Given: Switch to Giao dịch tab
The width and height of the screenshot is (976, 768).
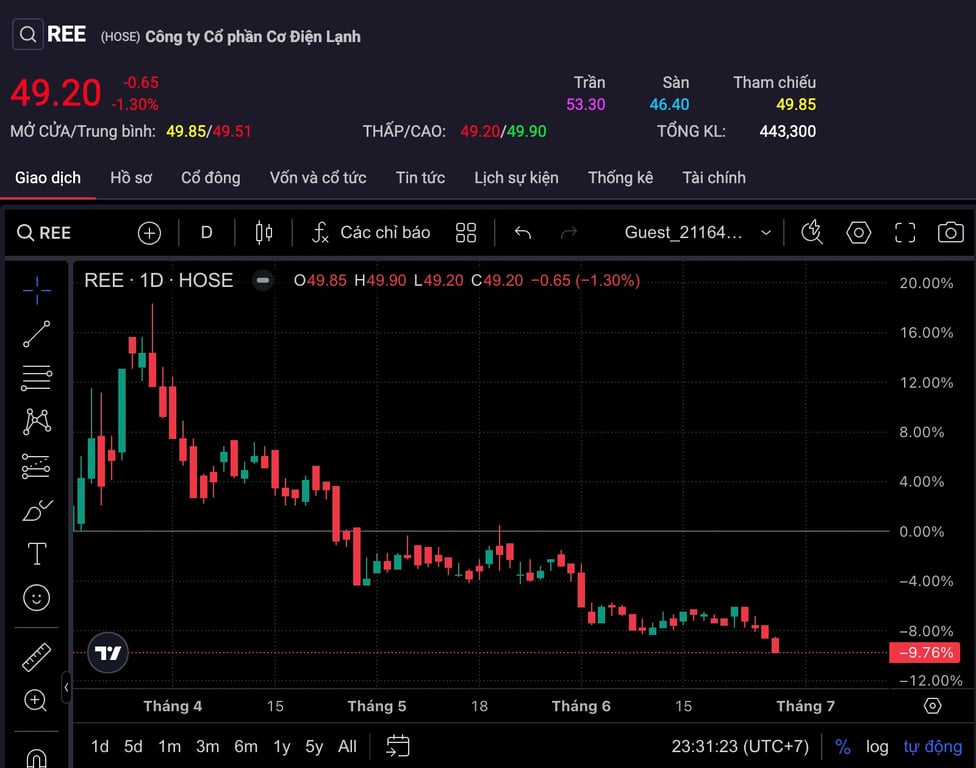Looking at the screenshot, I should click(48, 178).
